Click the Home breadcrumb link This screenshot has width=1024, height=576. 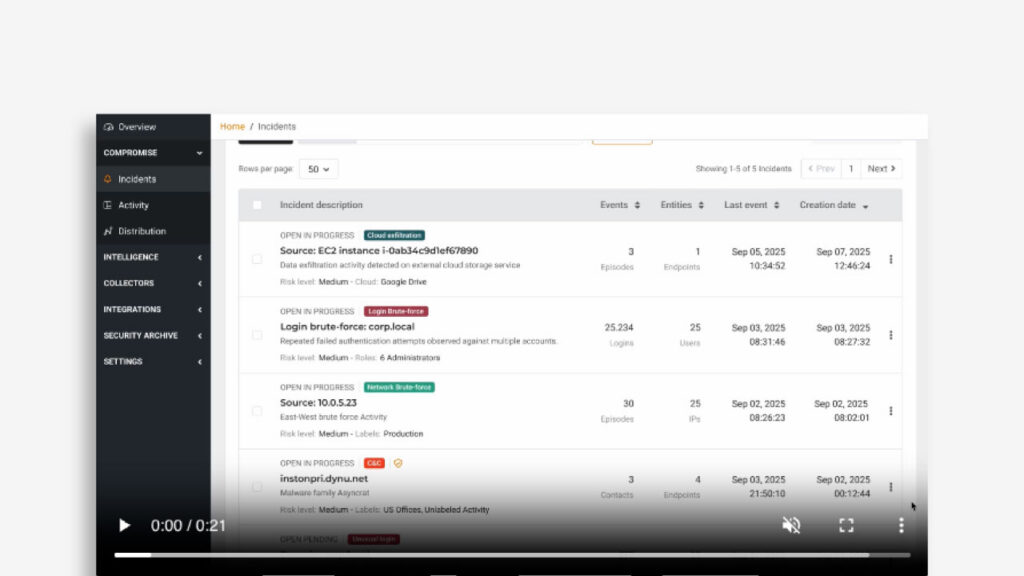[x=232, y=127]
